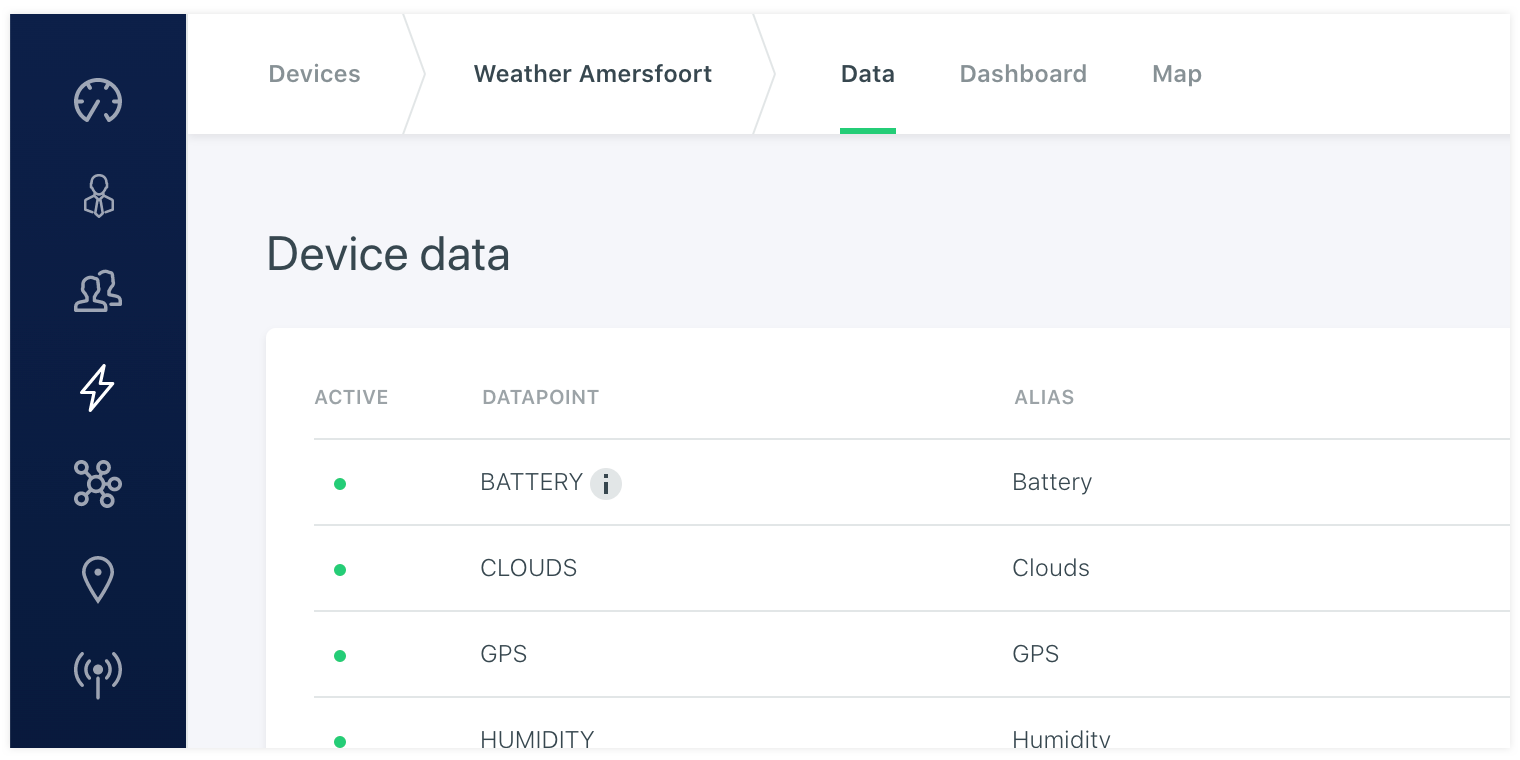This screenshot has width=1520, height=760.
Task: Toggle the active dot for BATTERY row
Action: point(340,484)
